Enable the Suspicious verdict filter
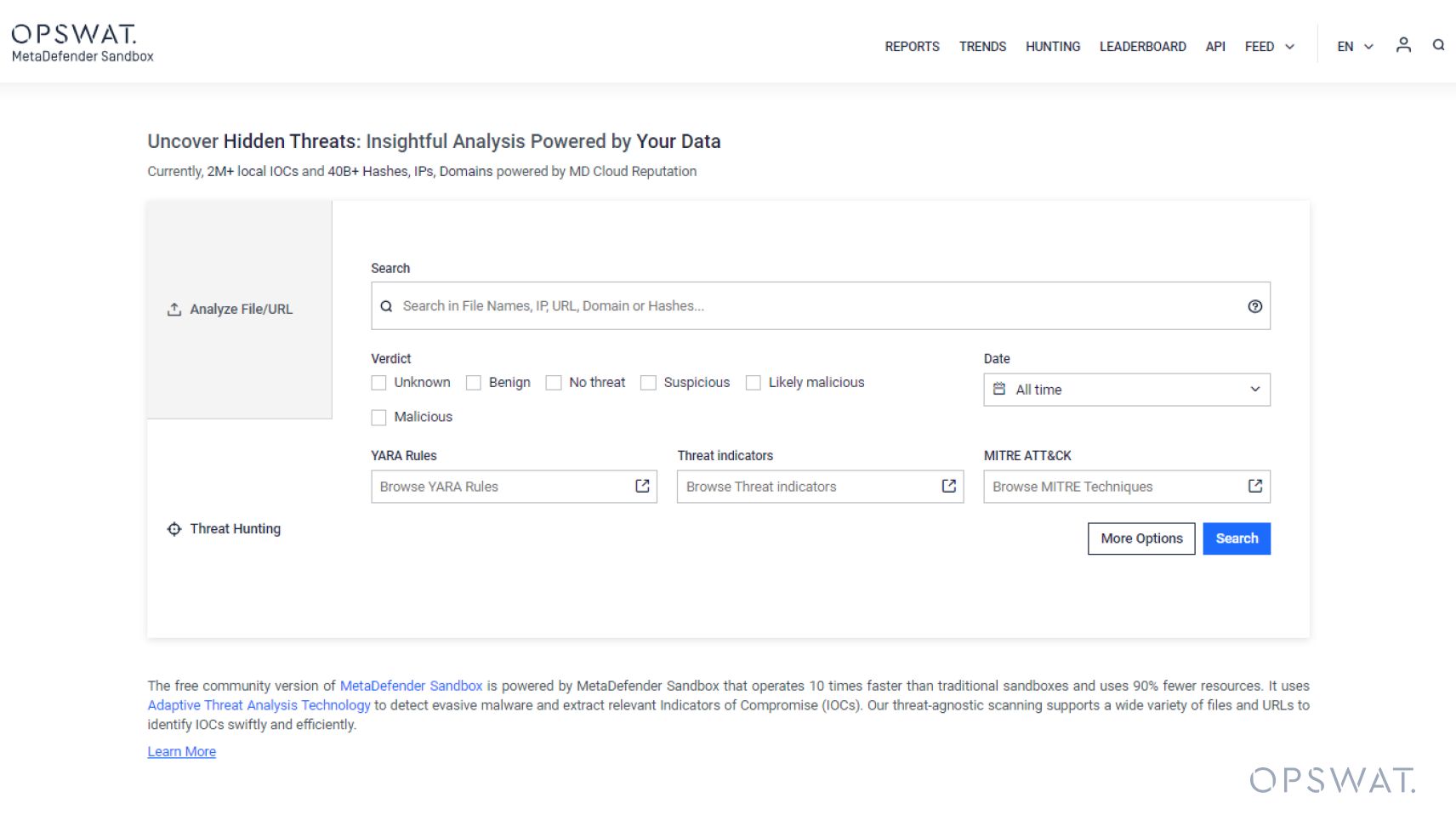 click(649, 383)
